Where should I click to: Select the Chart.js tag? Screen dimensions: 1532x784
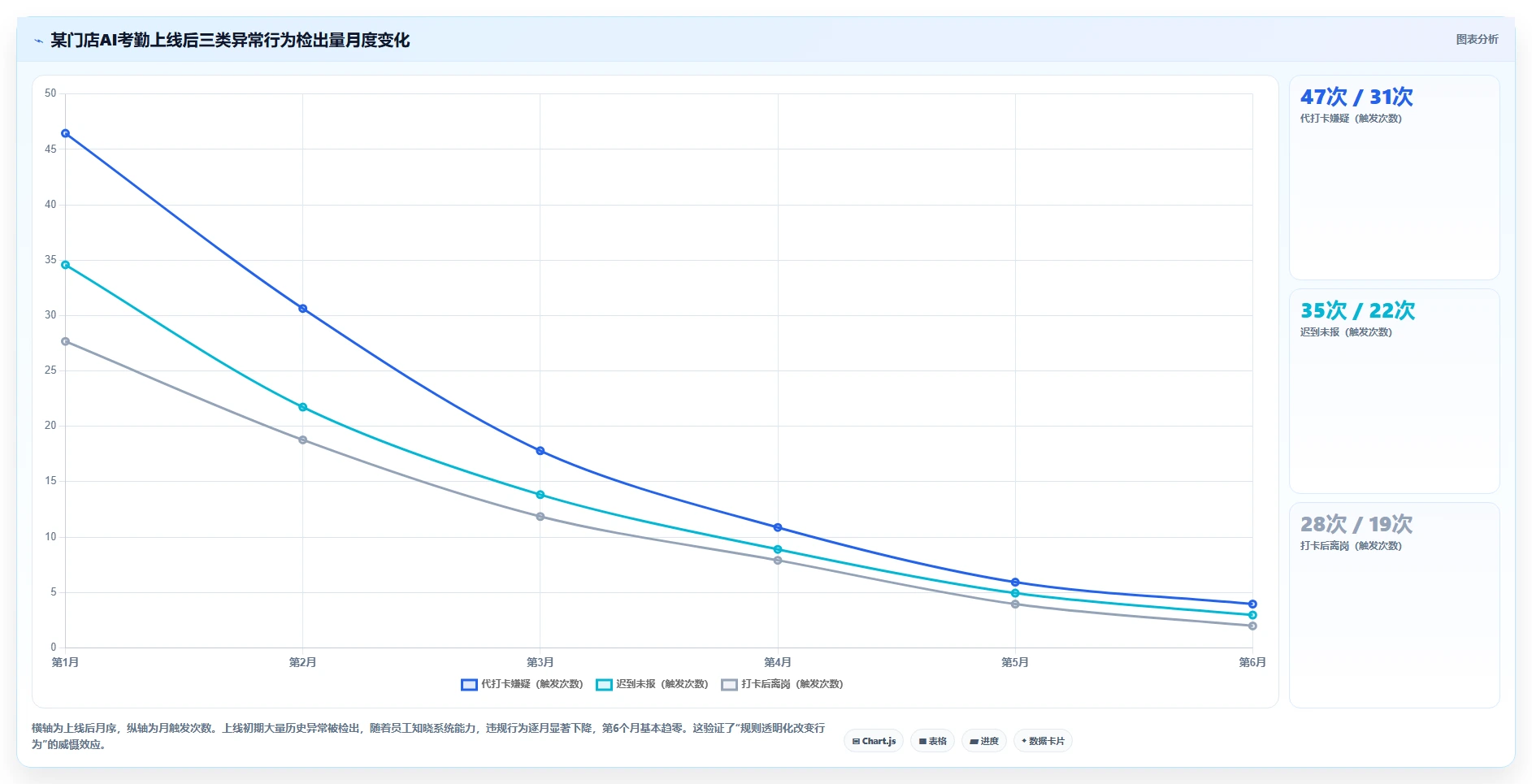pyautogui.click(x=874, y=741)
